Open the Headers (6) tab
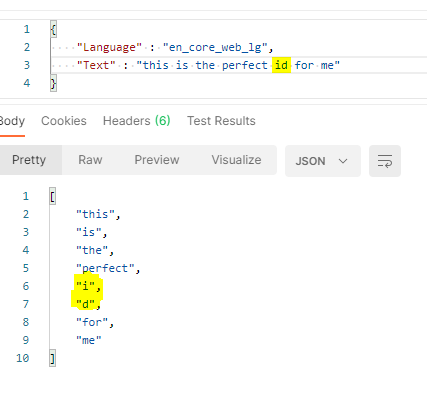Viewport: 427px width, 399px height. coord(137,121)
